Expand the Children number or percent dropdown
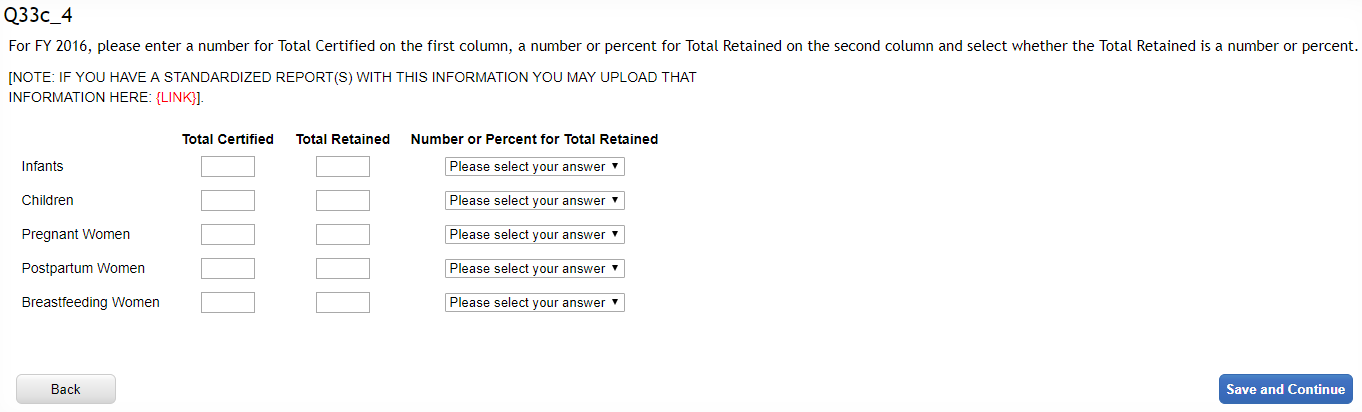The height and width of the screenshot is (412, 1362). tap(534, 201)
